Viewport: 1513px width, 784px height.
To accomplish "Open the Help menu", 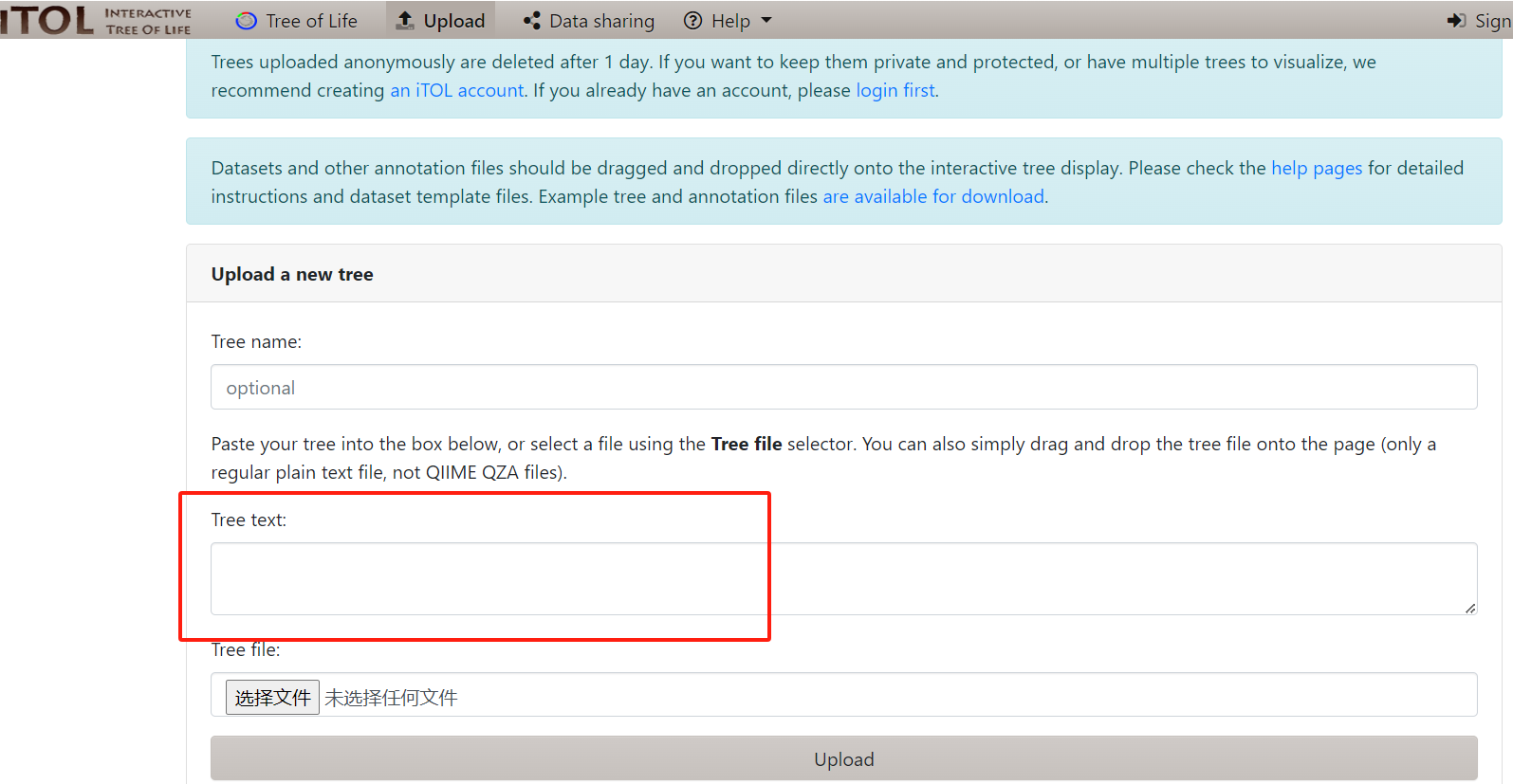I will (x=729, y=21).
